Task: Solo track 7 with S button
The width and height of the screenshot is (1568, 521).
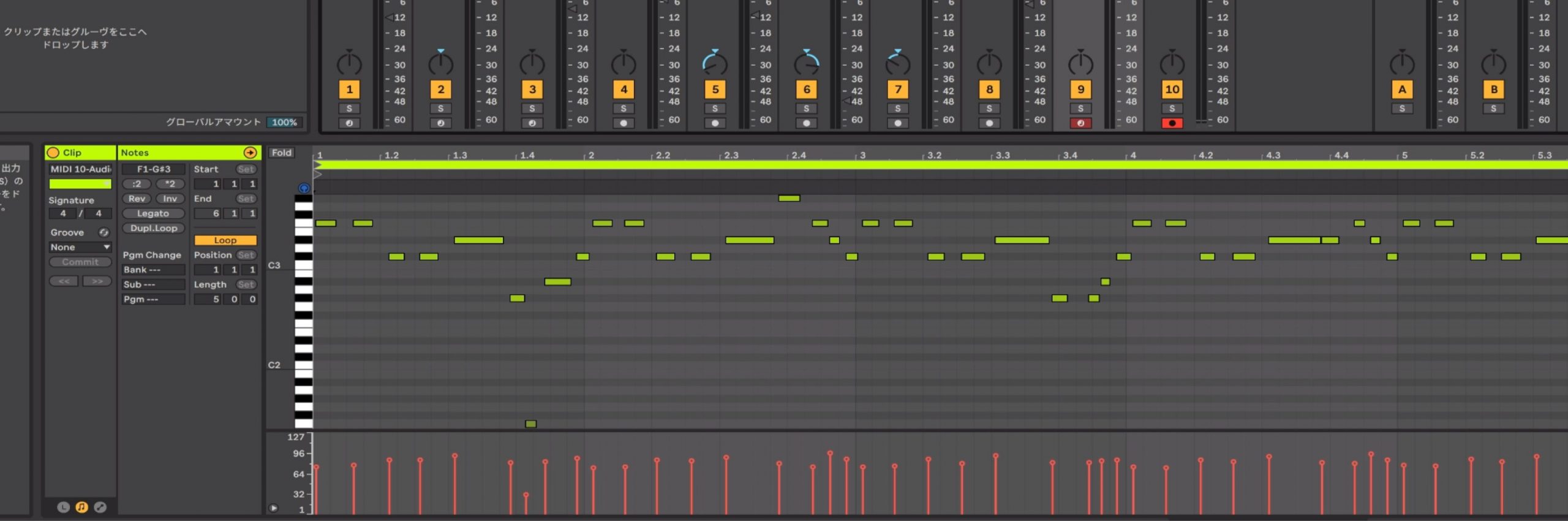Action: point(898,108)
